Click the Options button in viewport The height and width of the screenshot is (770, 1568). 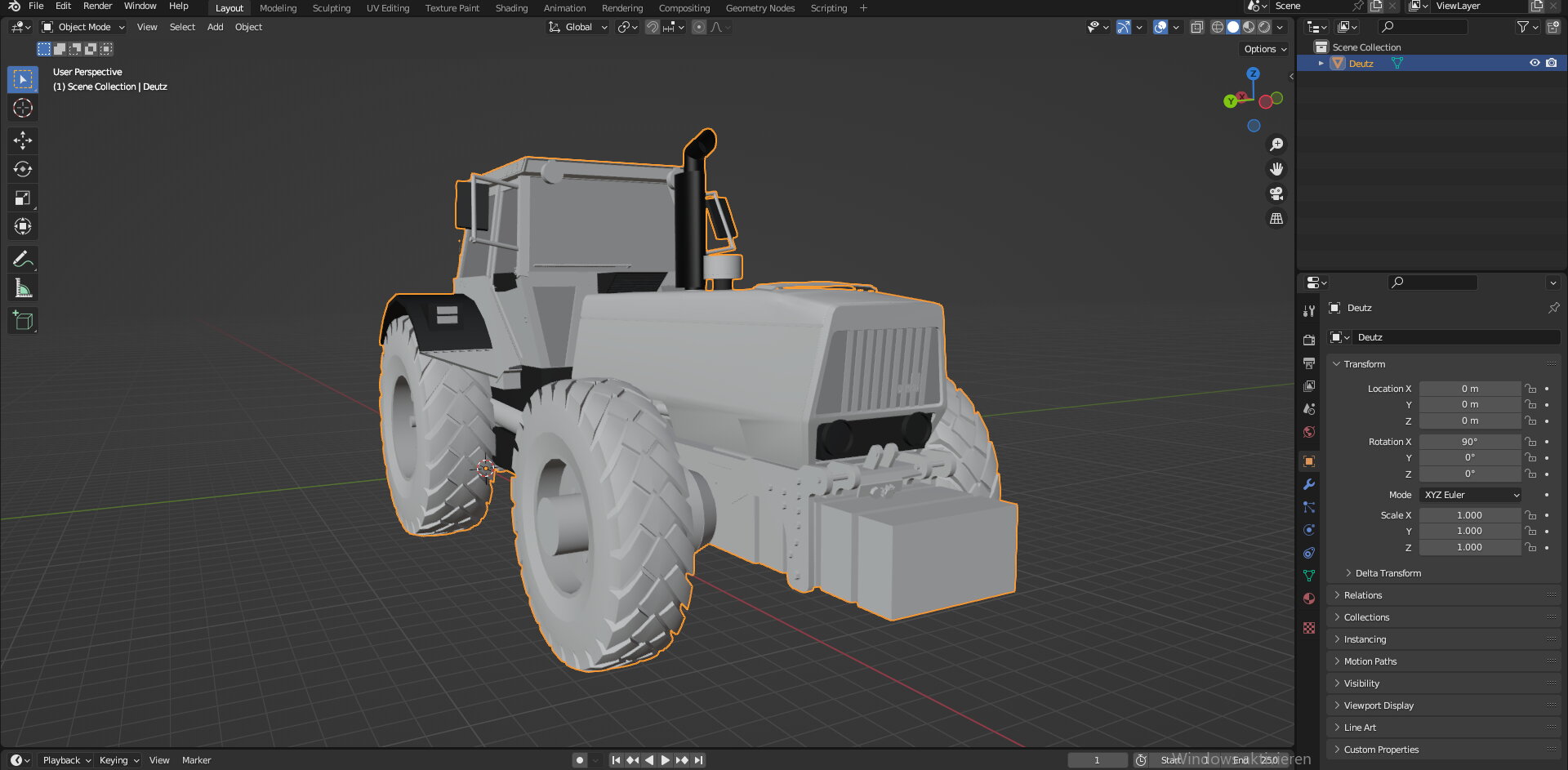pos(1264,49)
